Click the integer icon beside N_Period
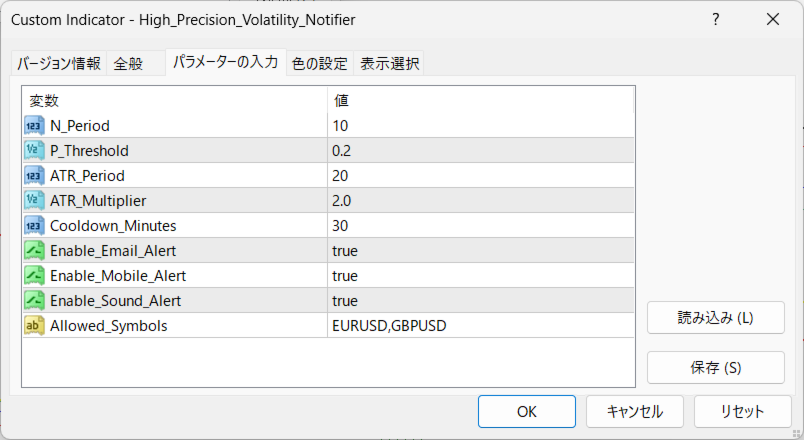The image size is (804, 440). click(x=34, y=126)
